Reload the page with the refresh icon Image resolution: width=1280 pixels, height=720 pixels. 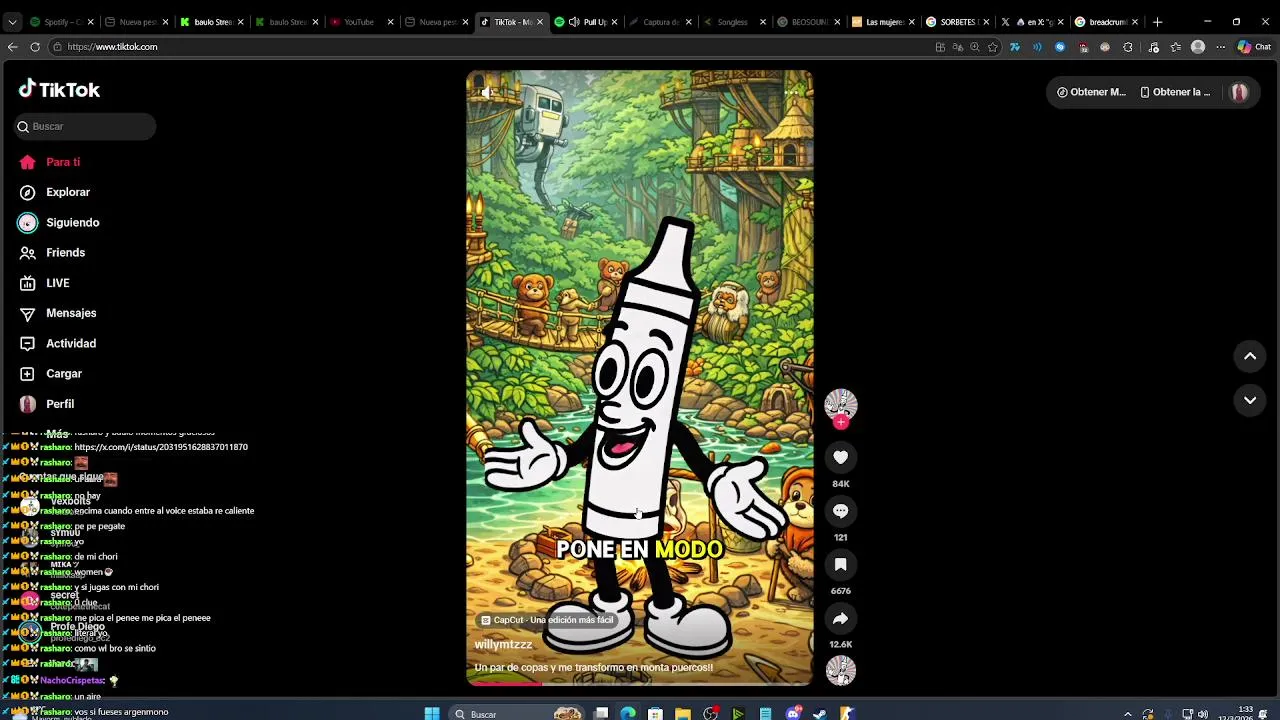pos(35,47)
